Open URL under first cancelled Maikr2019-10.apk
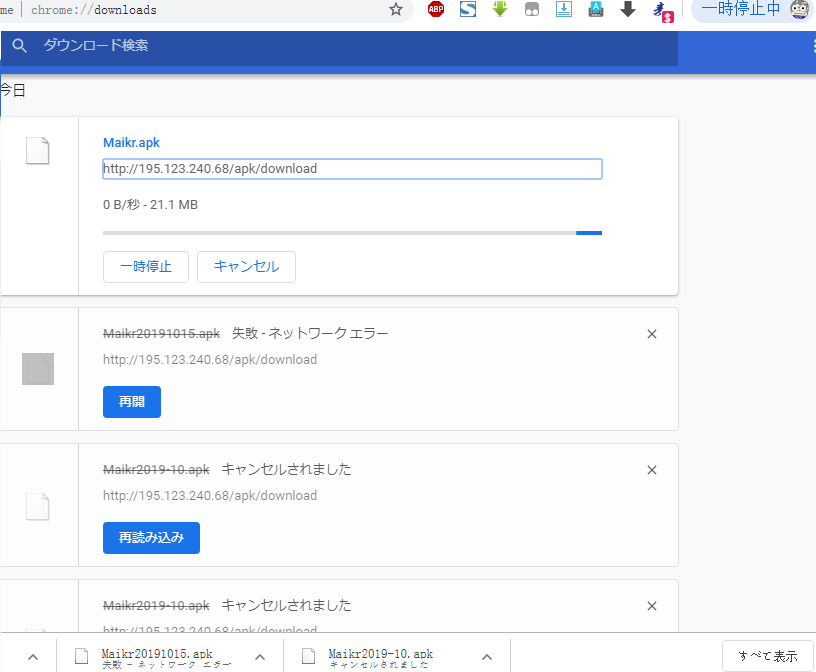The width and height of the screenshot is (816, 672). [210, 496]
